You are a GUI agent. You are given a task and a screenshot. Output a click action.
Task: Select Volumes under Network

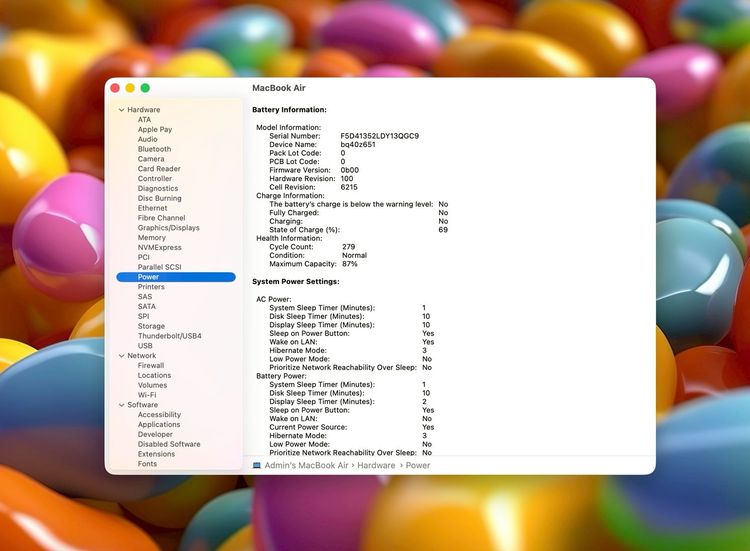click(x=153, y=385)
